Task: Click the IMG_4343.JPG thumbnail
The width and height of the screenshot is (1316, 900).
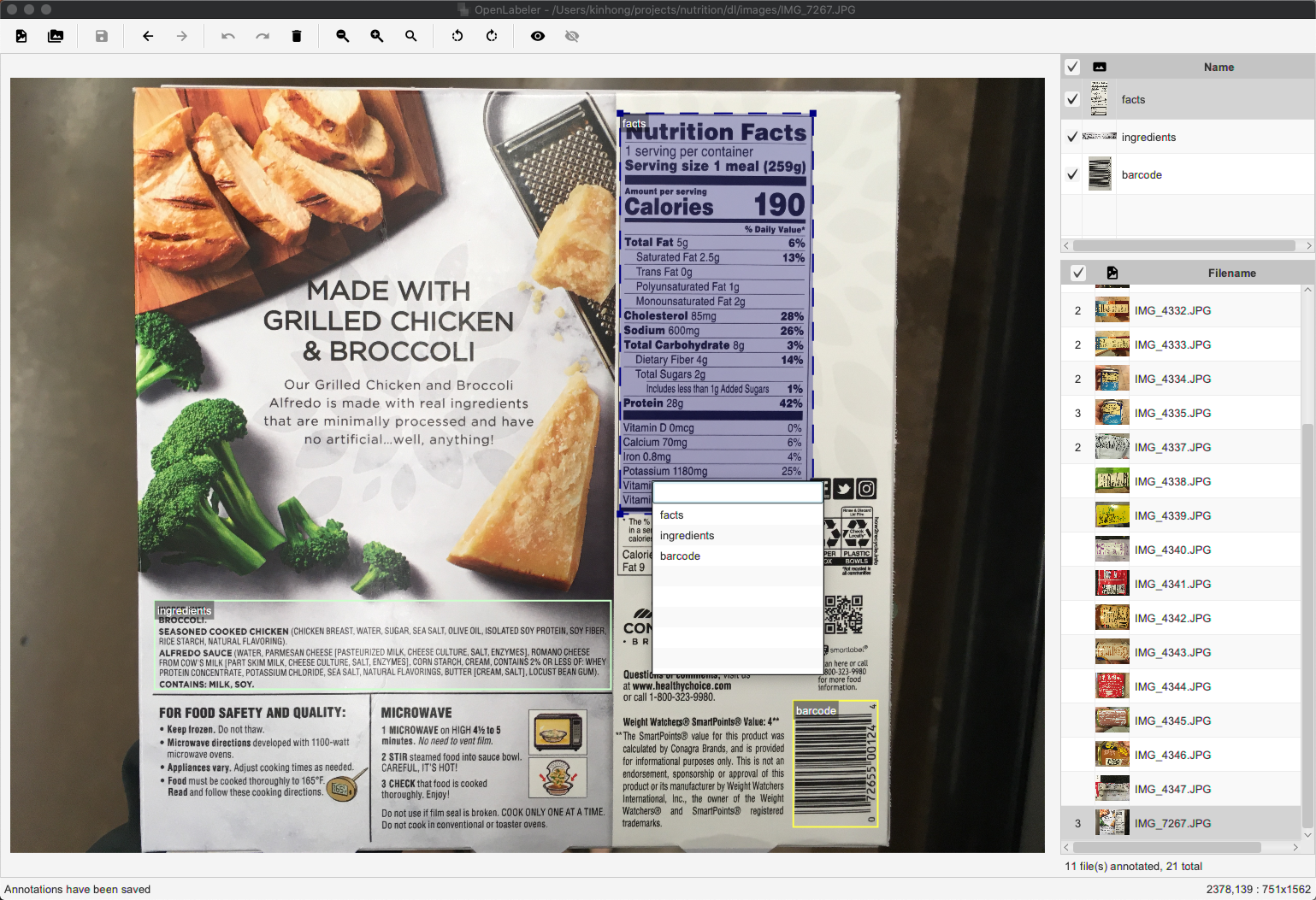Action: click(x=1112, y=652)
